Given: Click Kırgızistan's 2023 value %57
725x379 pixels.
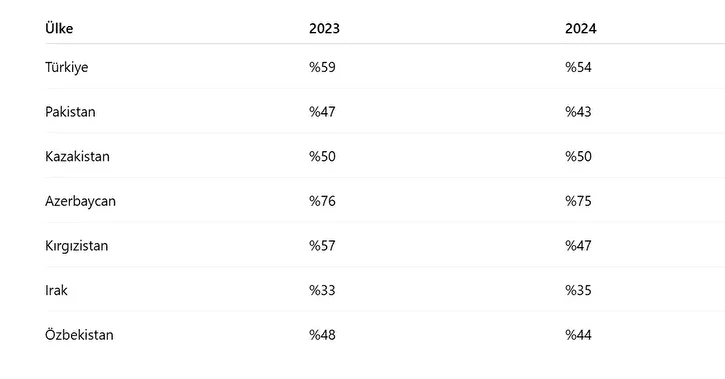Looking at the screenshot, I should (x=322, y=245).
